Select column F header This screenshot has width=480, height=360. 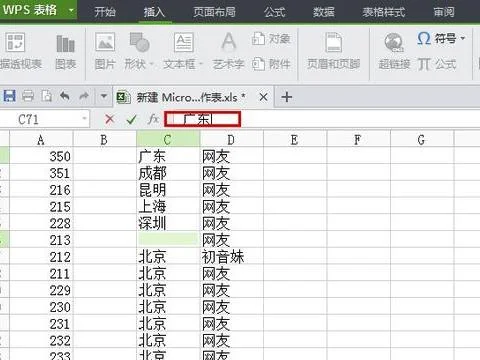[x=358, y=139]
